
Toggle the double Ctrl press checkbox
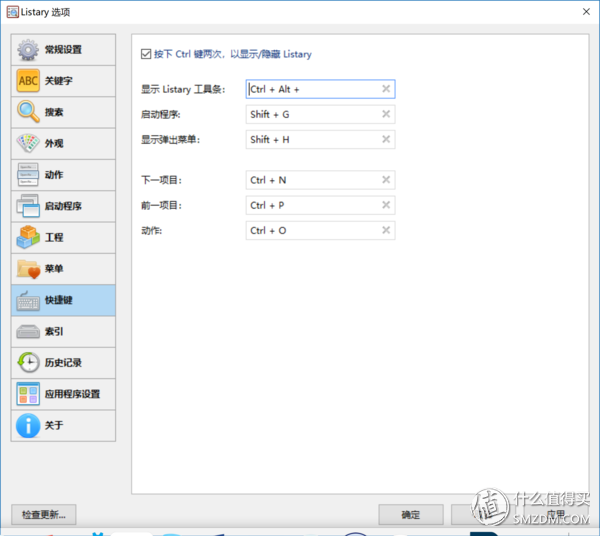146,54
